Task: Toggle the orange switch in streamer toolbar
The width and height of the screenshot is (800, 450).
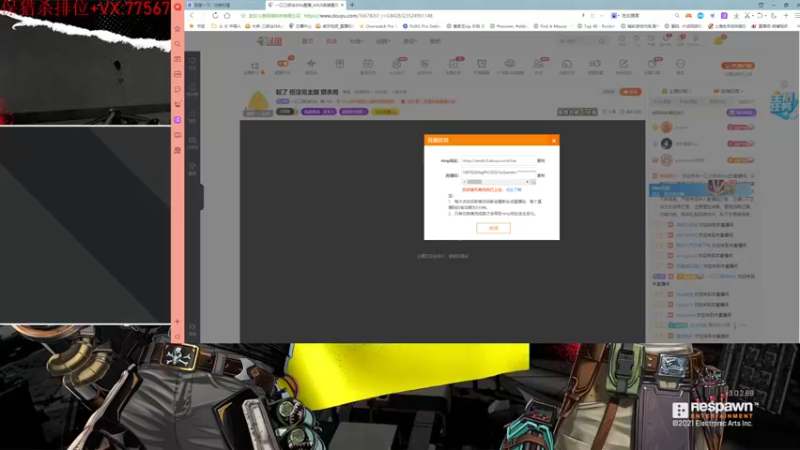Action: pos(282,64)
